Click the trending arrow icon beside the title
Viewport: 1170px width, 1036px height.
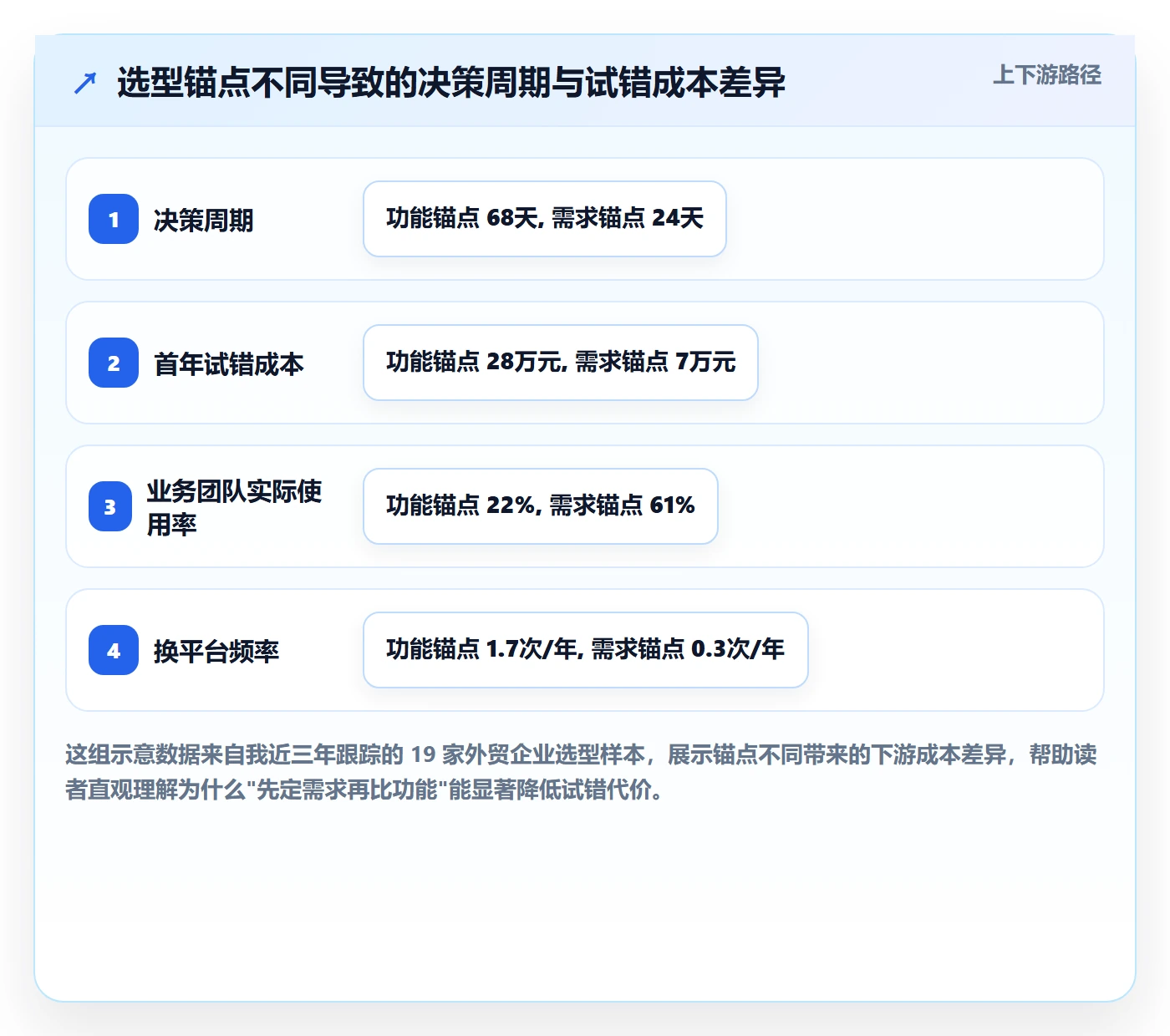(85, 83)
